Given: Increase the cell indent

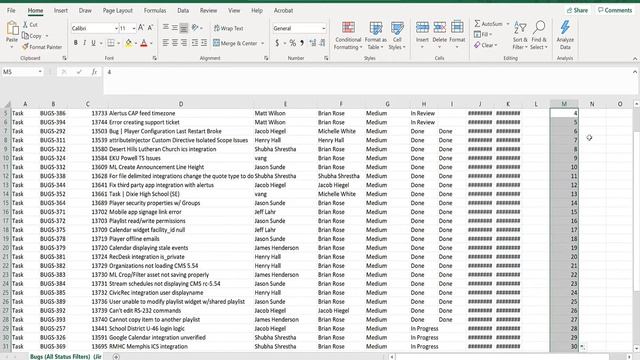Looking at the screenshot, I should tap(204, 43).
